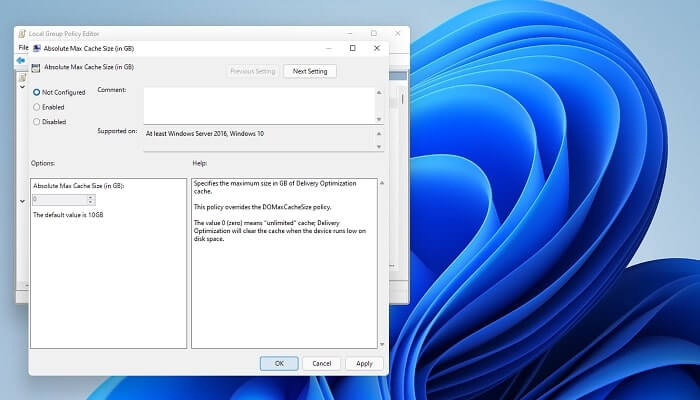Maximize the Absolute Max Cache Size dialog
Screen dimensions: 700x400
(352, 47)
